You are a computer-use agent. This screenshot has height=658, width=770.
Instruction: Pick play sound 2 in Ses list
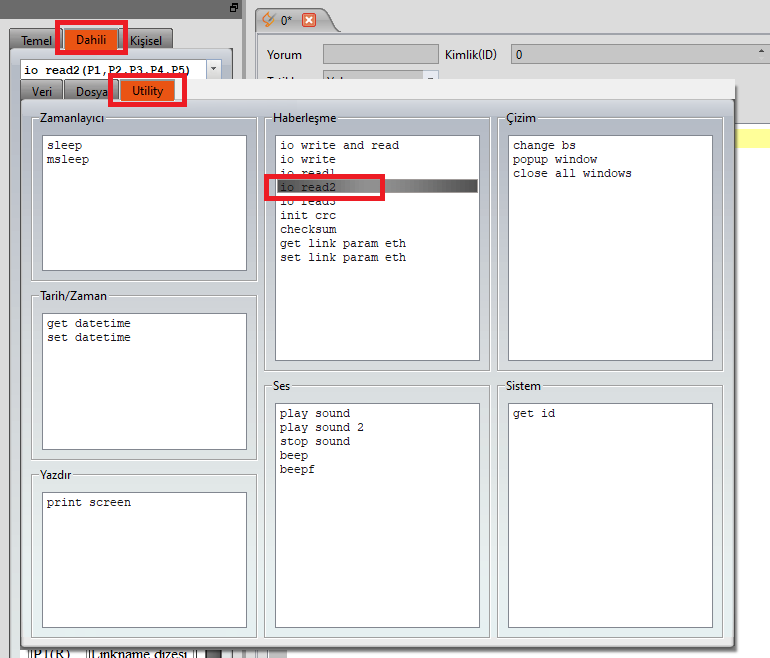pos(322,428)
